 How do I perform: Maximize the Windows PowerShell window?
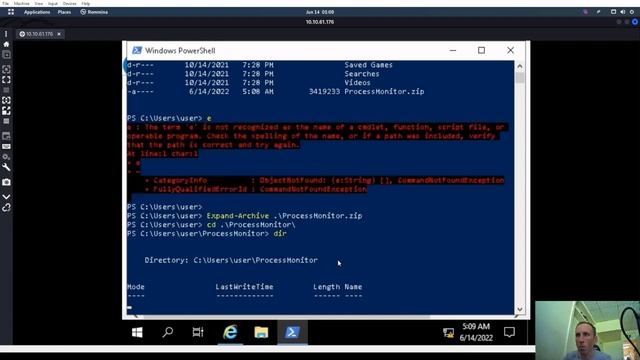tap(482, 50)
